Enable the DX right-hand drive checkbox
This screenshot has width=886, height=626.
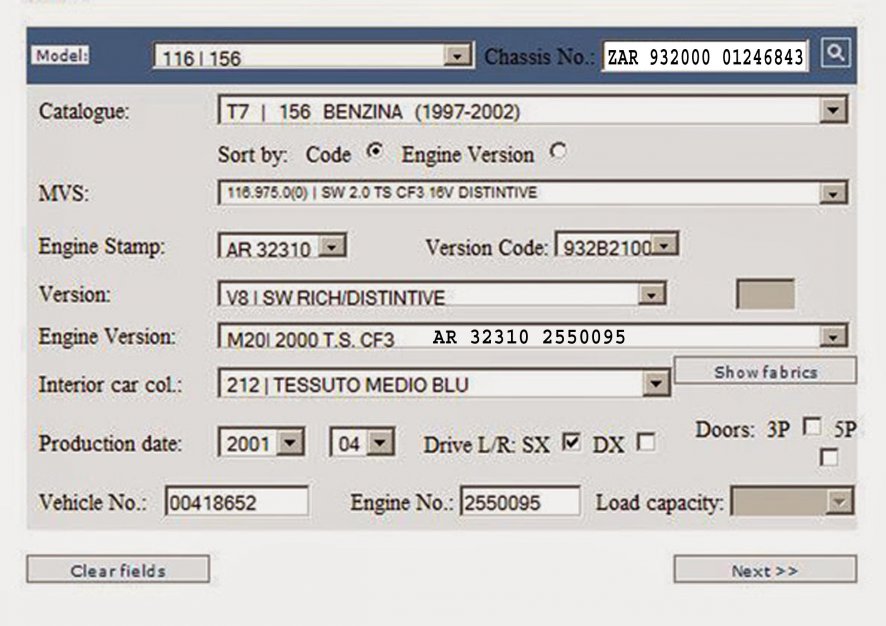[646, 441]
